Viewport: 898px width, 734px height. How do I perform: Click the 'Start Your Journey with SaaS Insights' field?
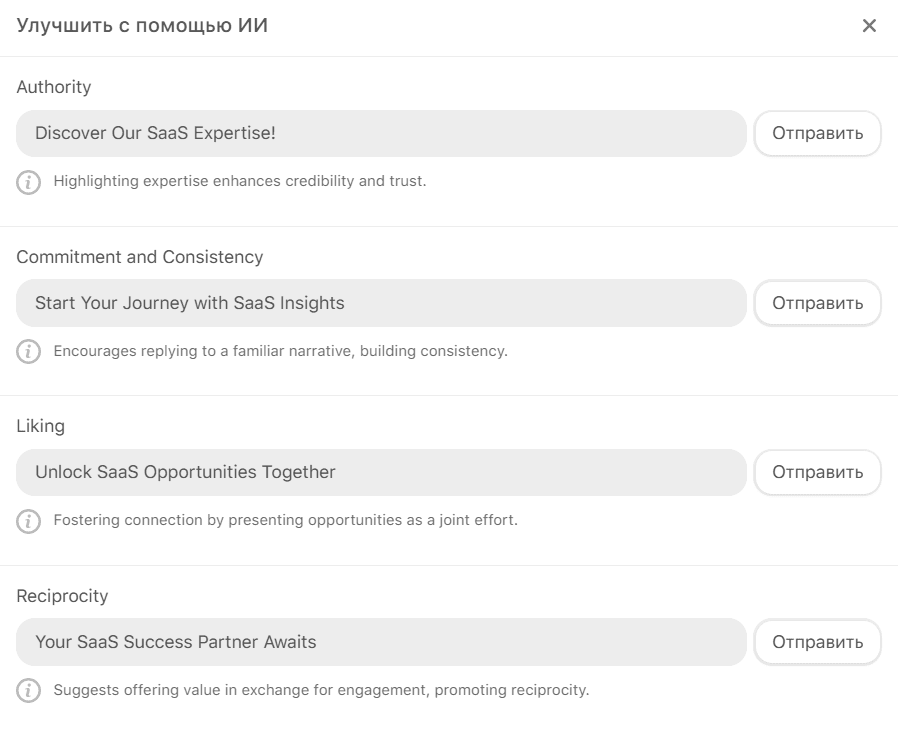(x=381, y=303)
